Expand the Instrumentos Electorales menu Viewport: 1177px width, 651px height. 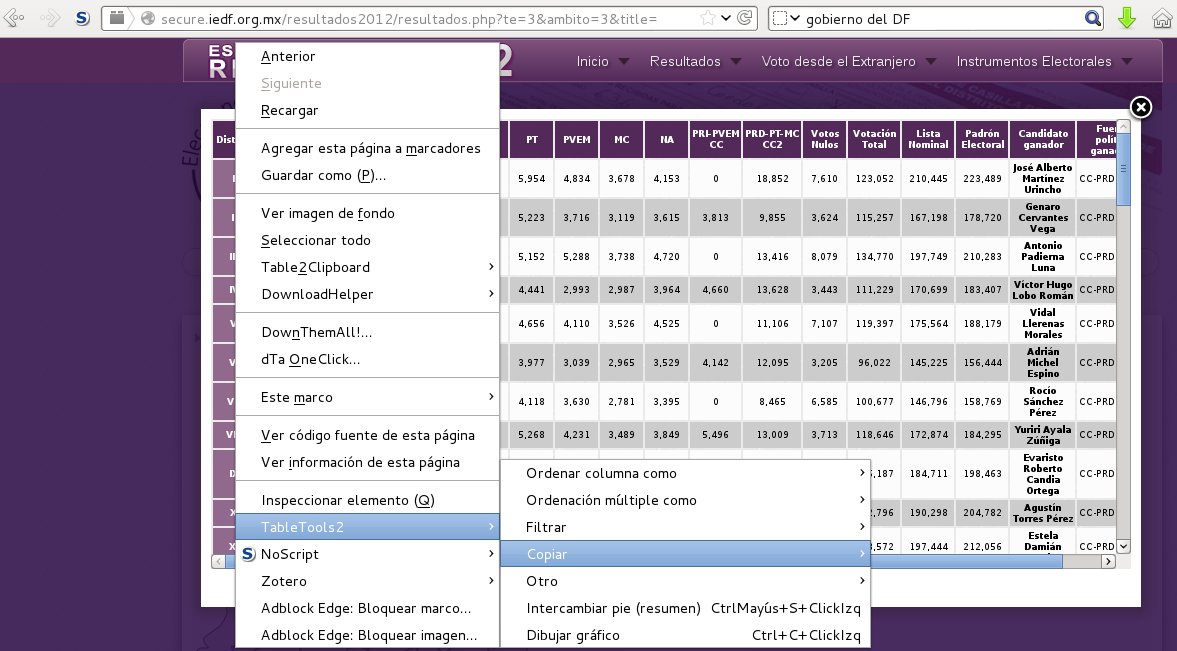coord(1034,62)
